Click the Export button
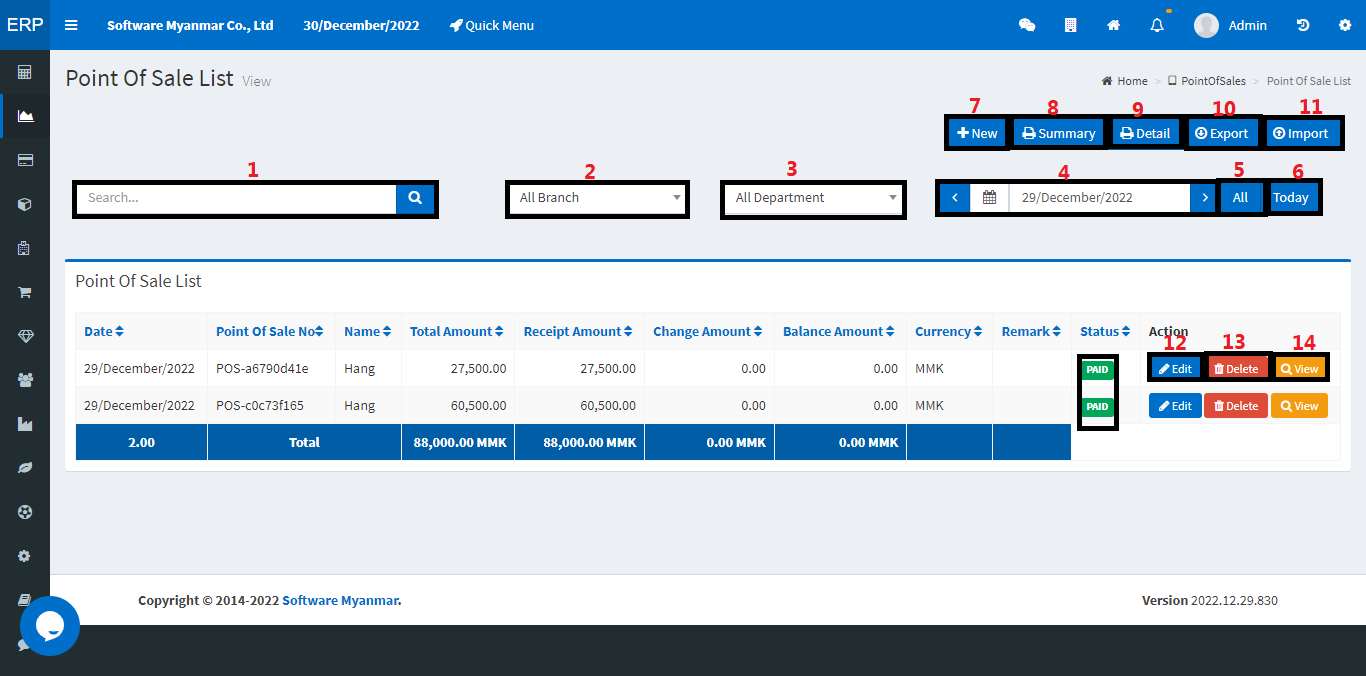This screenshot has width=1366, height=676. pyautogui.click(x=1222, y=133)
